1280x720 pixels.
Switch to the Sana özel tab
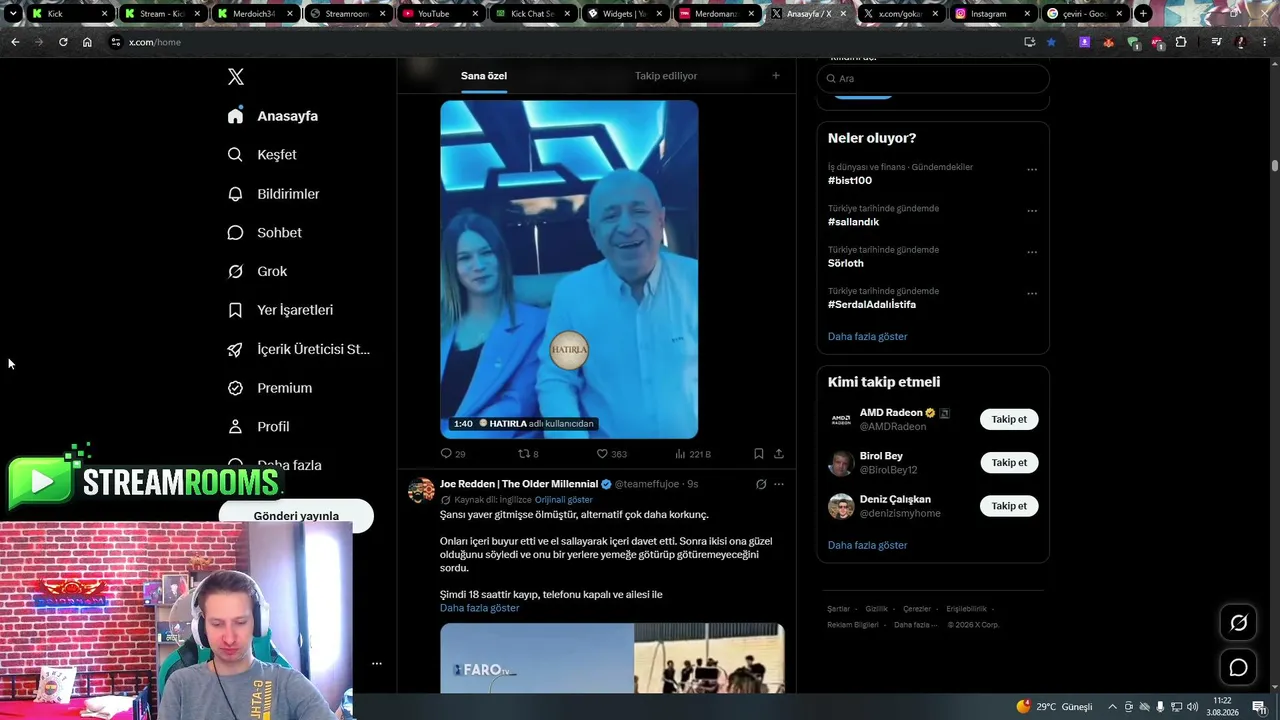click(484, 76)
